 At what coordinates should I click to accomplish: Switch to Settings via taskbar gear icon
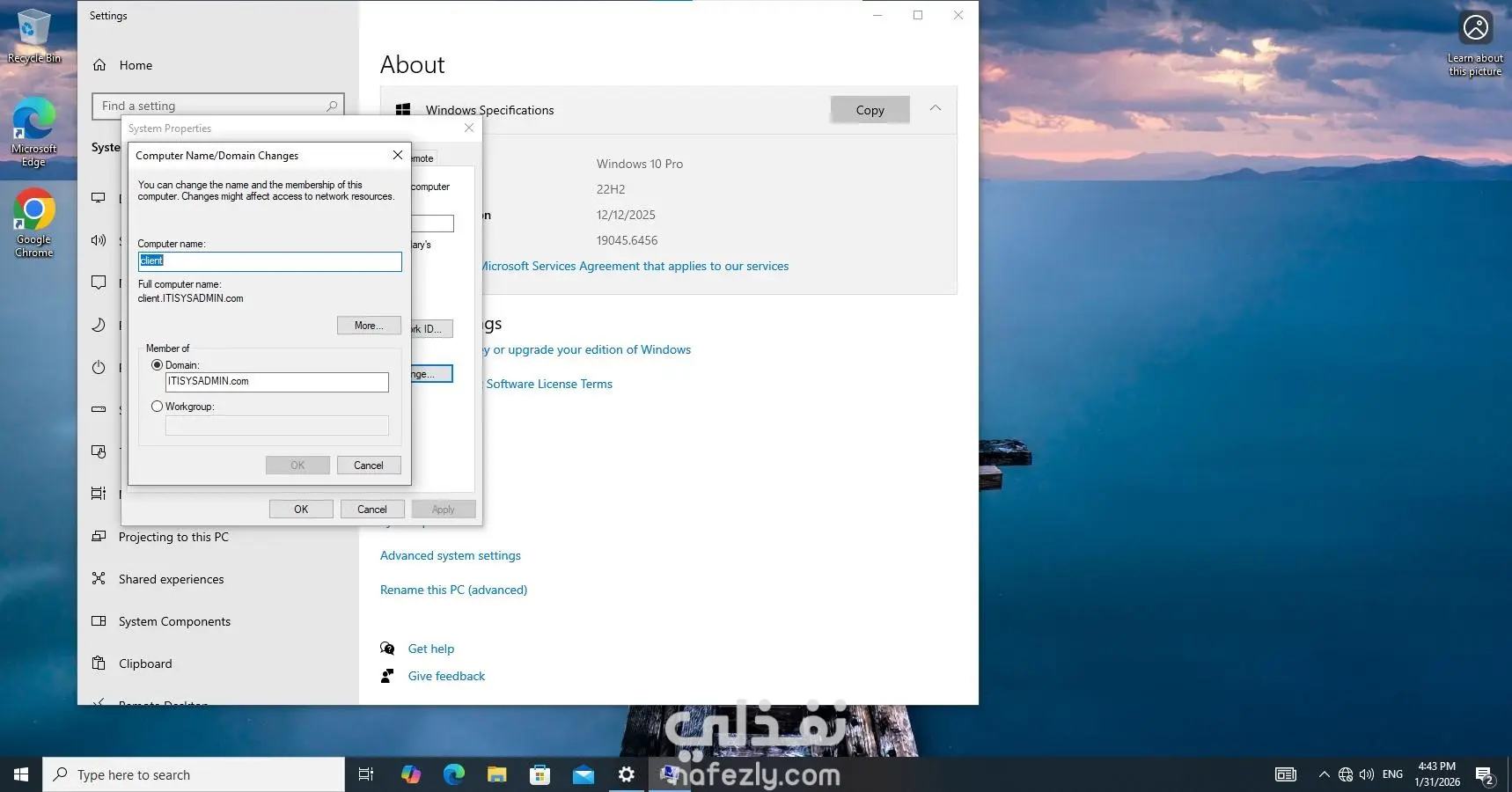click(x=627, y=774)
